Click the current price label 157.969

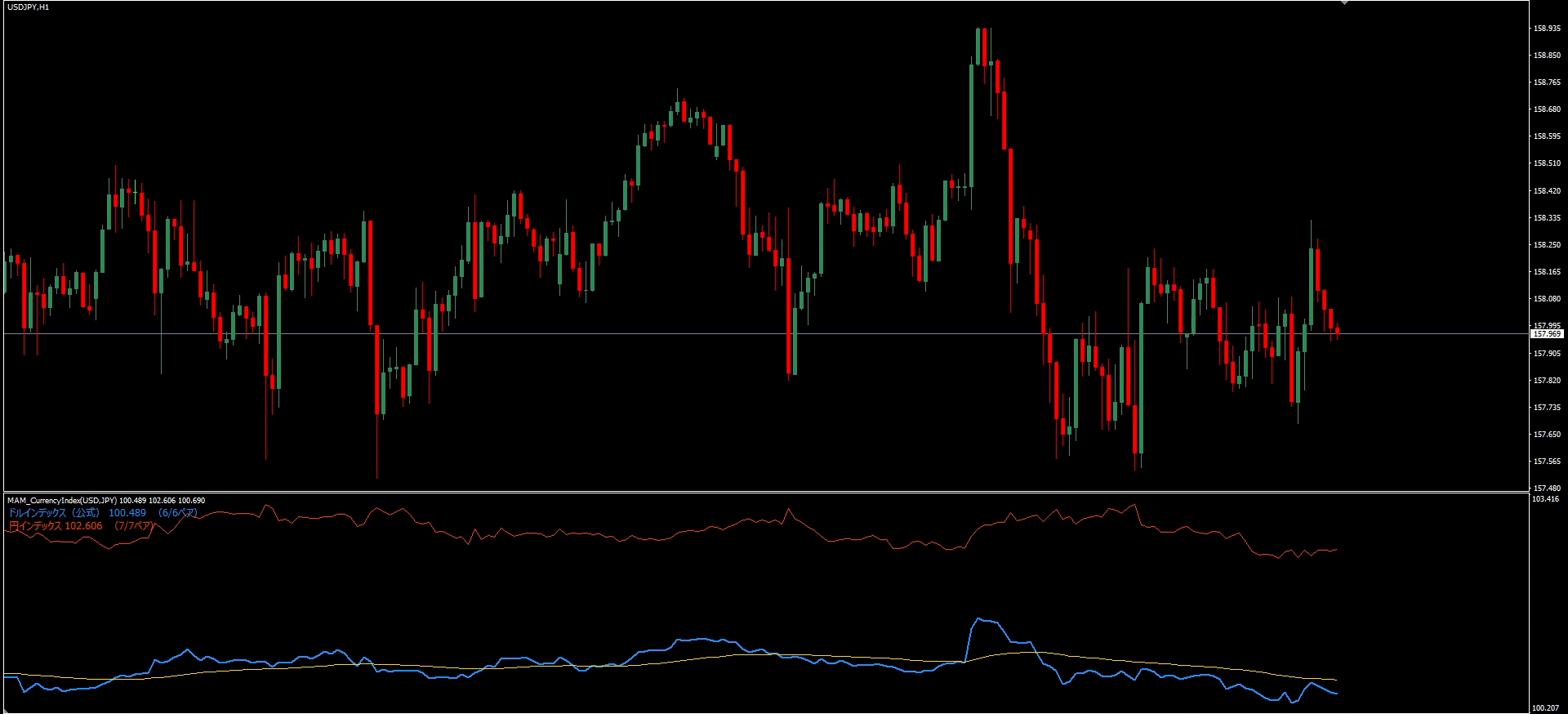(x=1548, y=333)
